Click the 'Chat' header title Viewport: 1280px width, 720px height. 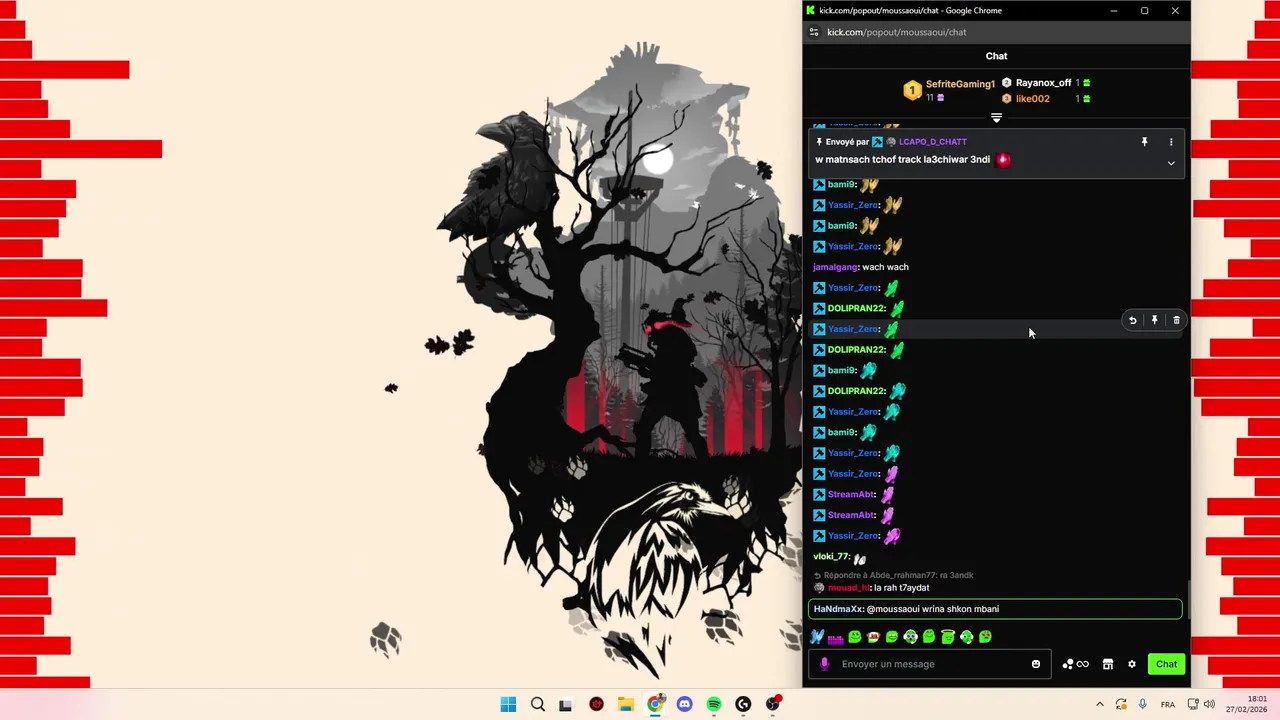(x=996, y=56)
